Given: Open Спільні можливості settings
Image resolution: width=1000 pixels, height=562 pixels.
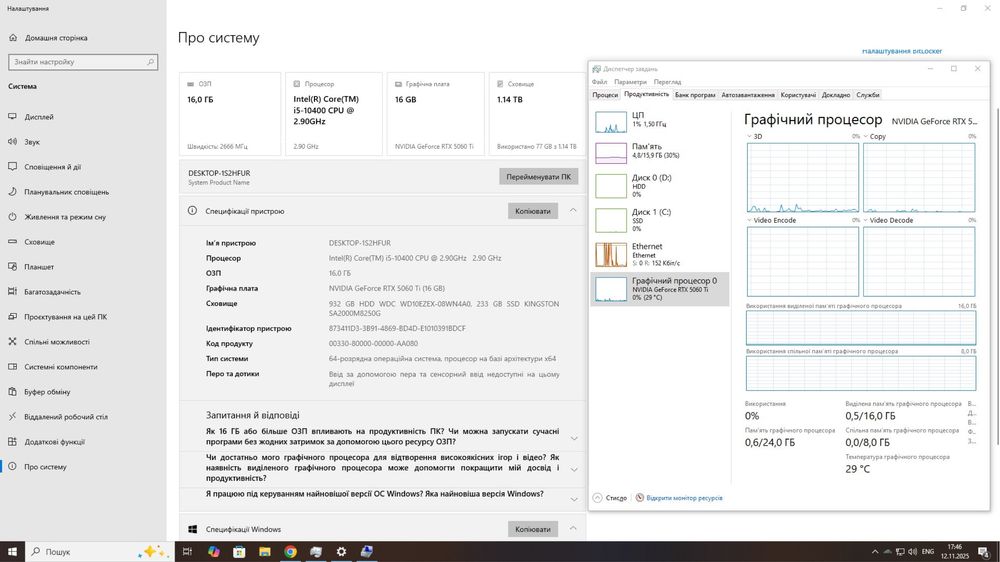Looking at the screenshot, I should (57, 342).
